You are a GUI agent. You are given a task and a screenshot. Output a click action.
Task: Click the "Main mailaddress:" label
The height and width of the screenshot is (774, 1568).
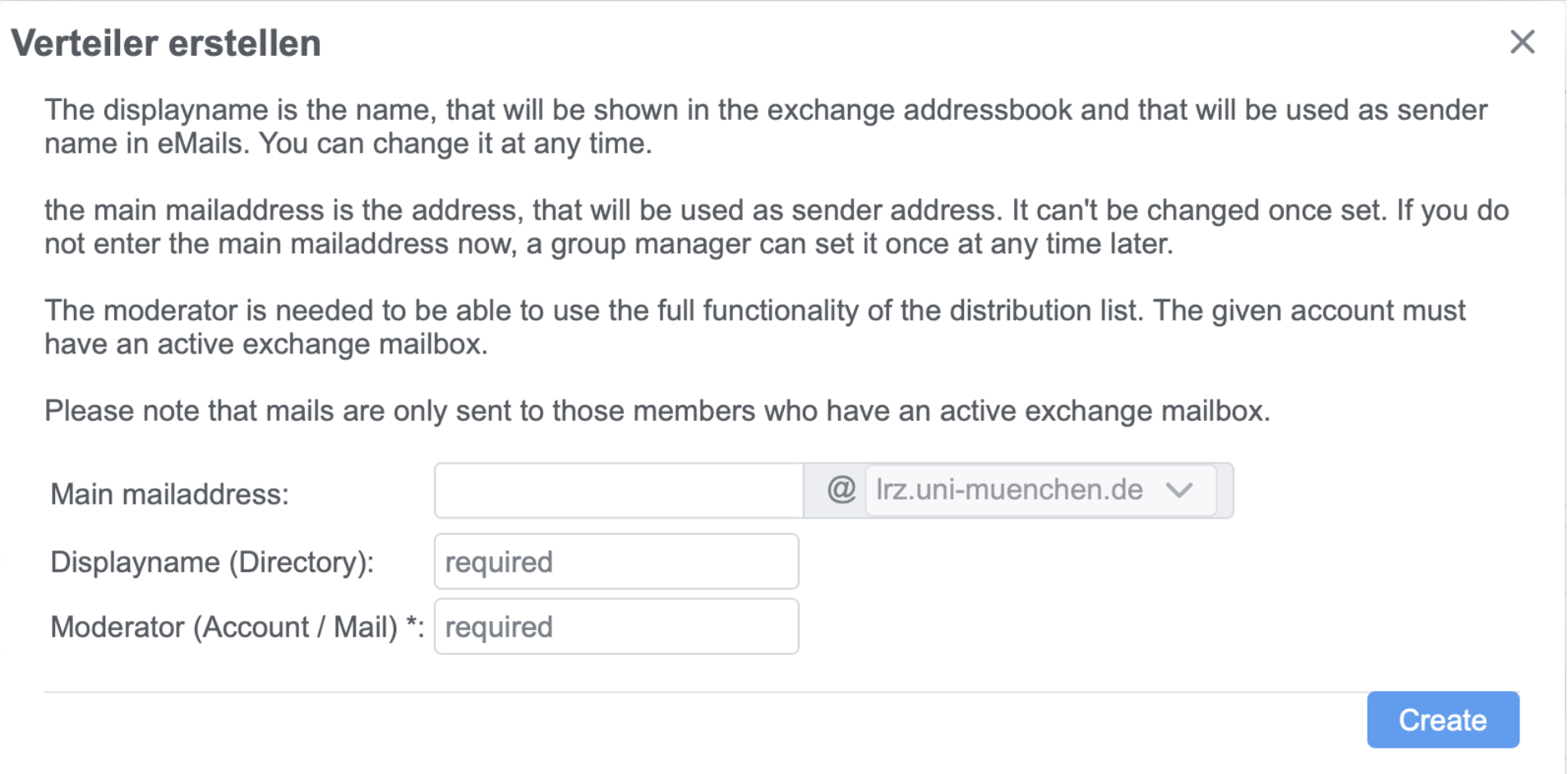[x=169, y=495]
